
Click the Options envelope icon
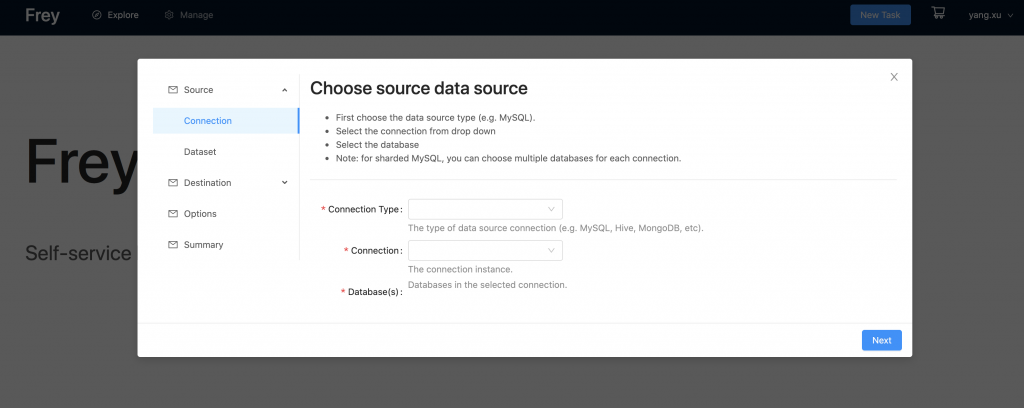[173, 213]
